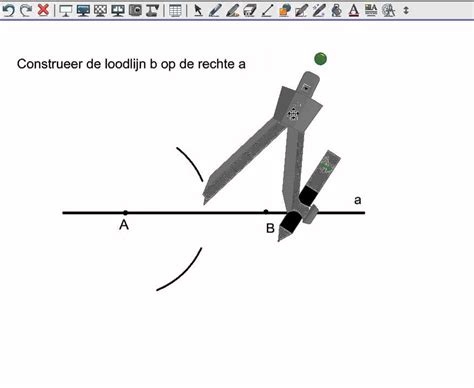Select the Shape Recognition Pen tool
The height and width of the screenshot is (388, 474).
pyautogui.click(x=302, y=11)
